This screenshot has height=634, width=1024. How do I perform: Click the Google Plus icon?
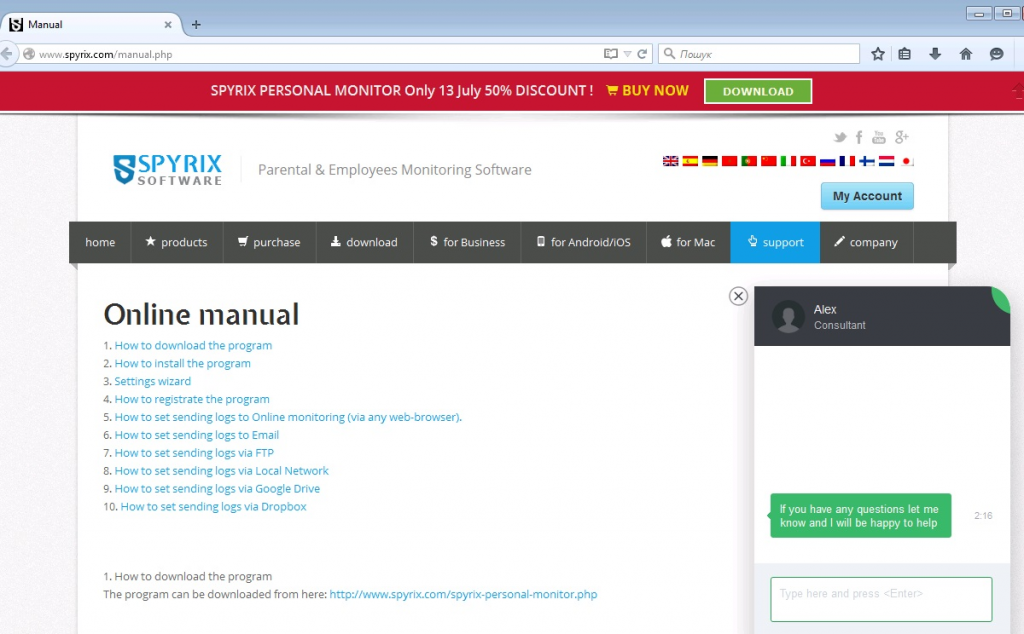point(901,138)
